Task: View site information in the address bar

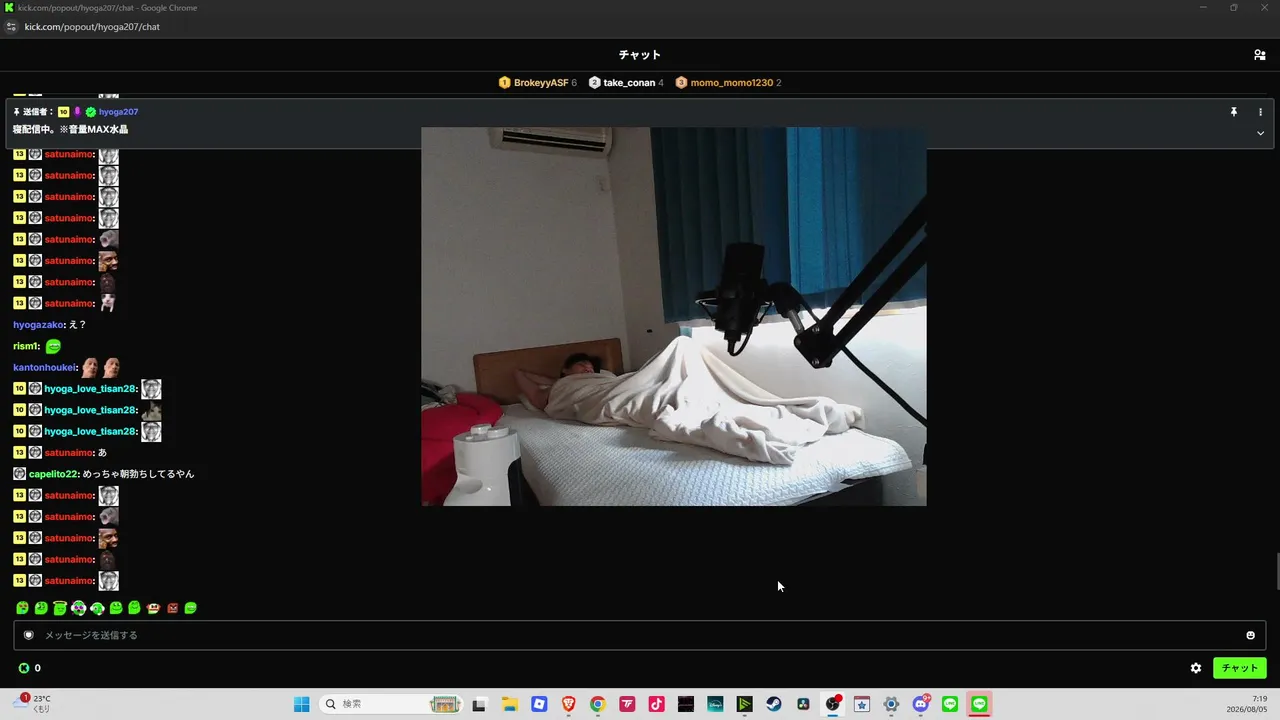Action: [12, 27]
